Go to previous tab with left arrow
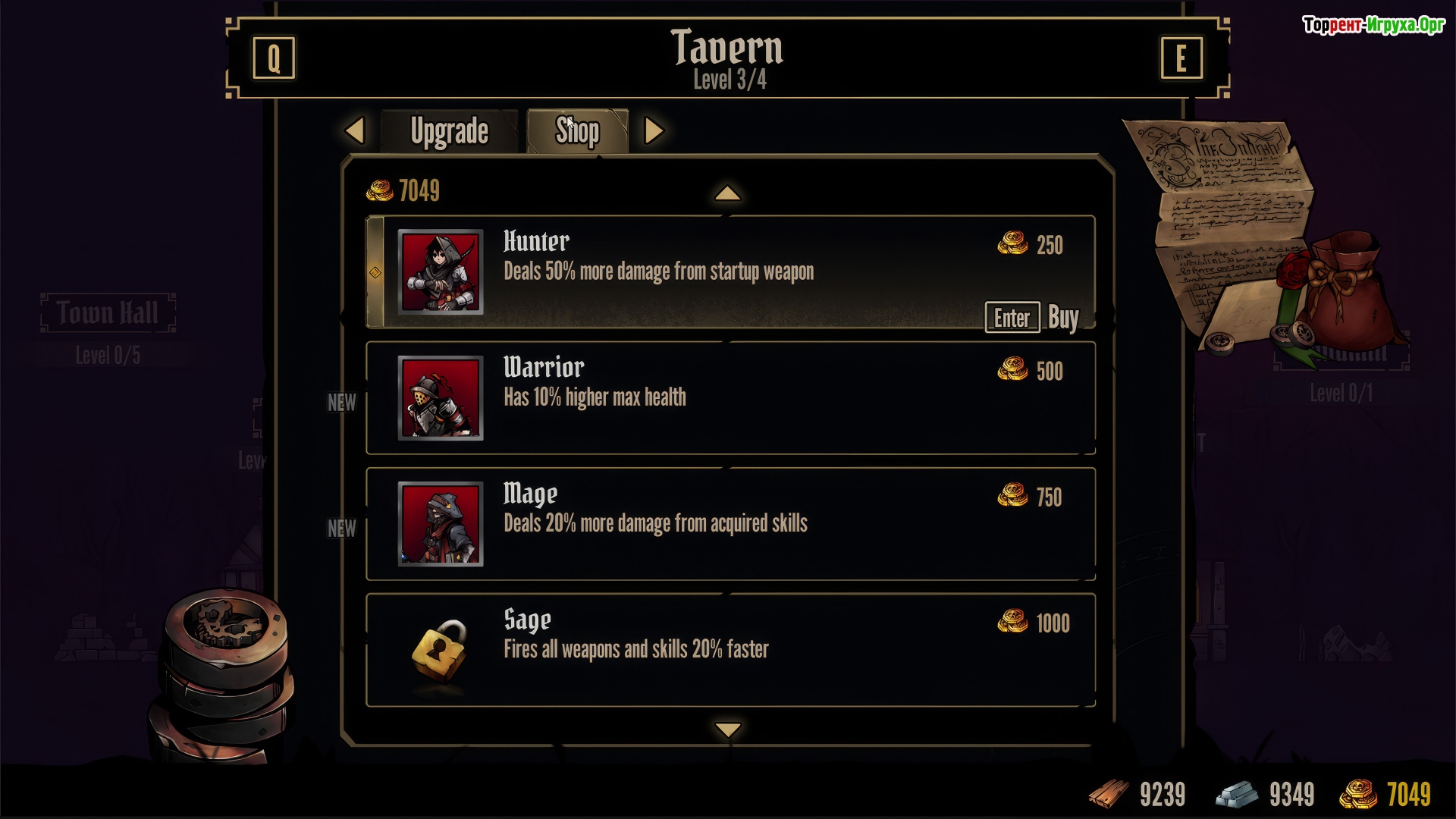Viewport: 1456px width, 819px height. [355, 130]
